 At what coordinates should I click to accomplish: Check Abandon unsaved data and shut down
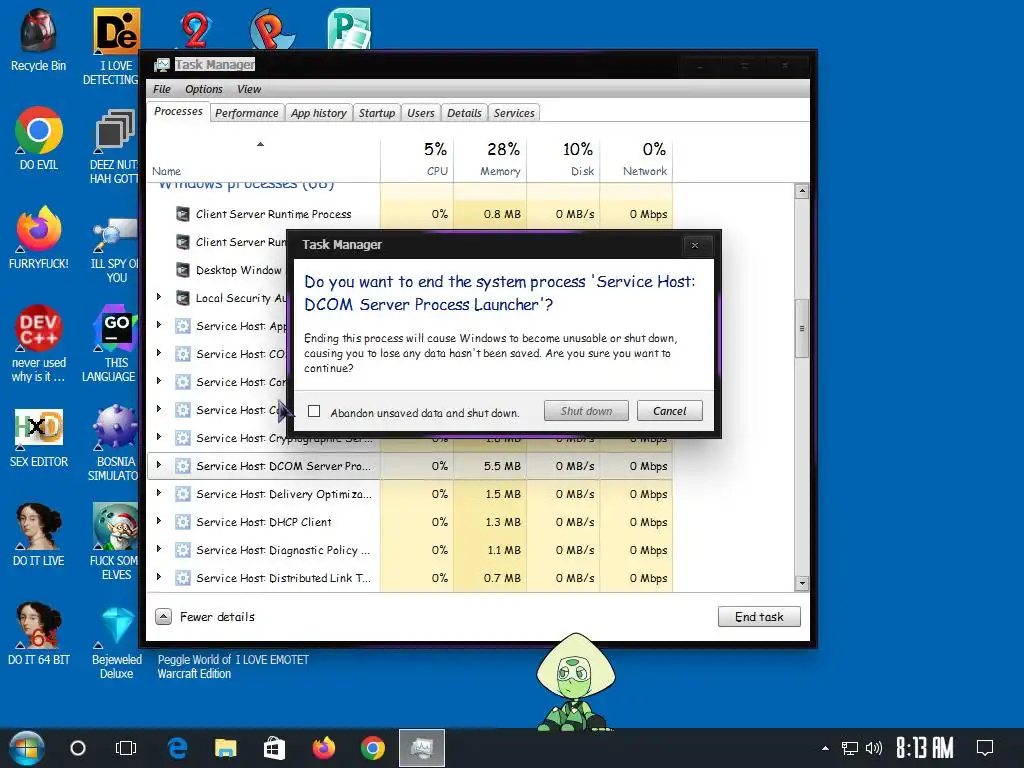coord(314,411)
